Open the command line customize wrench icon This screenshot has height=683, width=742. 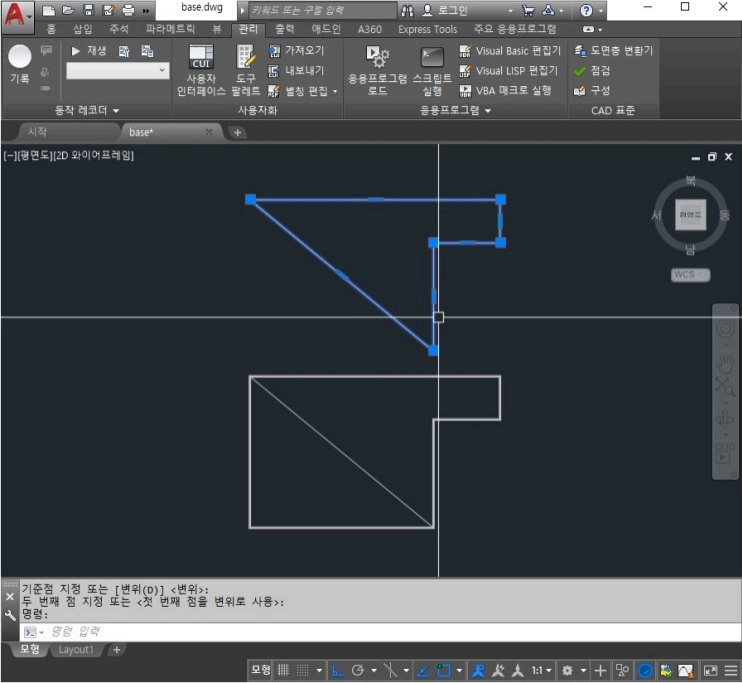coord(10,615)
